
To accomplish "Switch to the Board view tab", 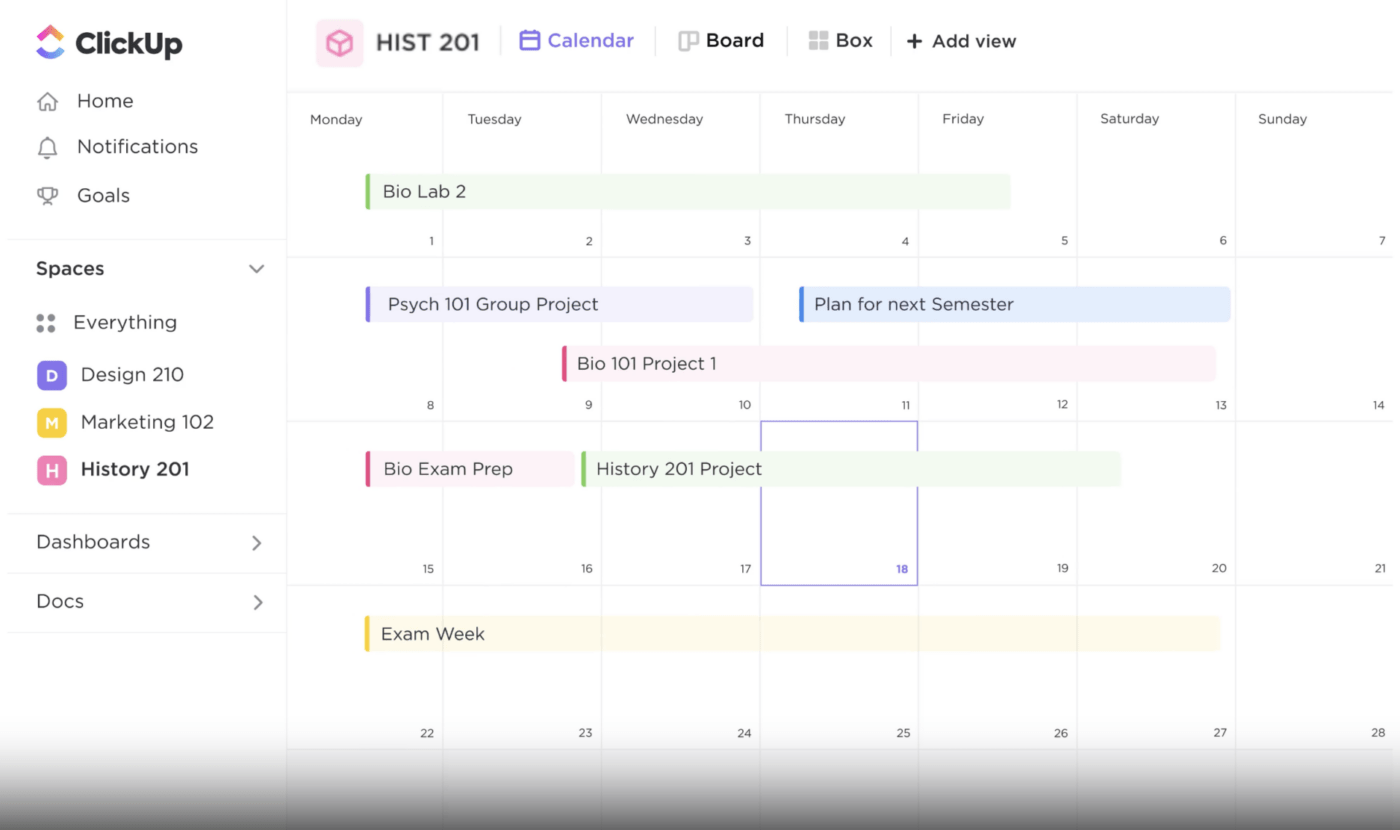I will click(x=721, y=41).
